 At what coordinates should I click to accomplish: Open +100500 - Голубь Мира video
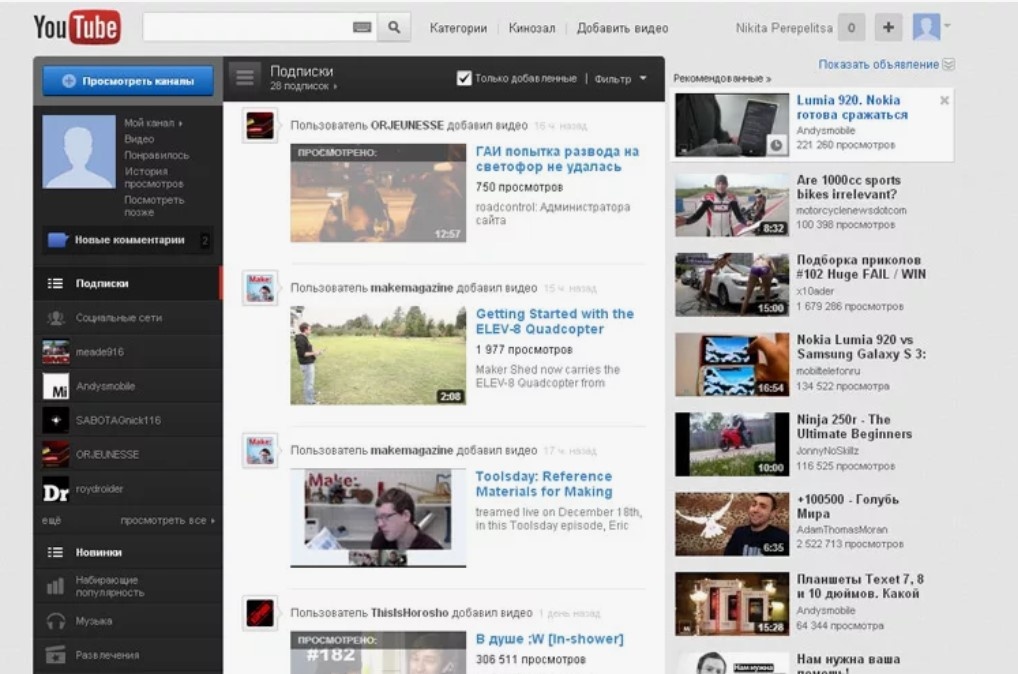(847, 506)
